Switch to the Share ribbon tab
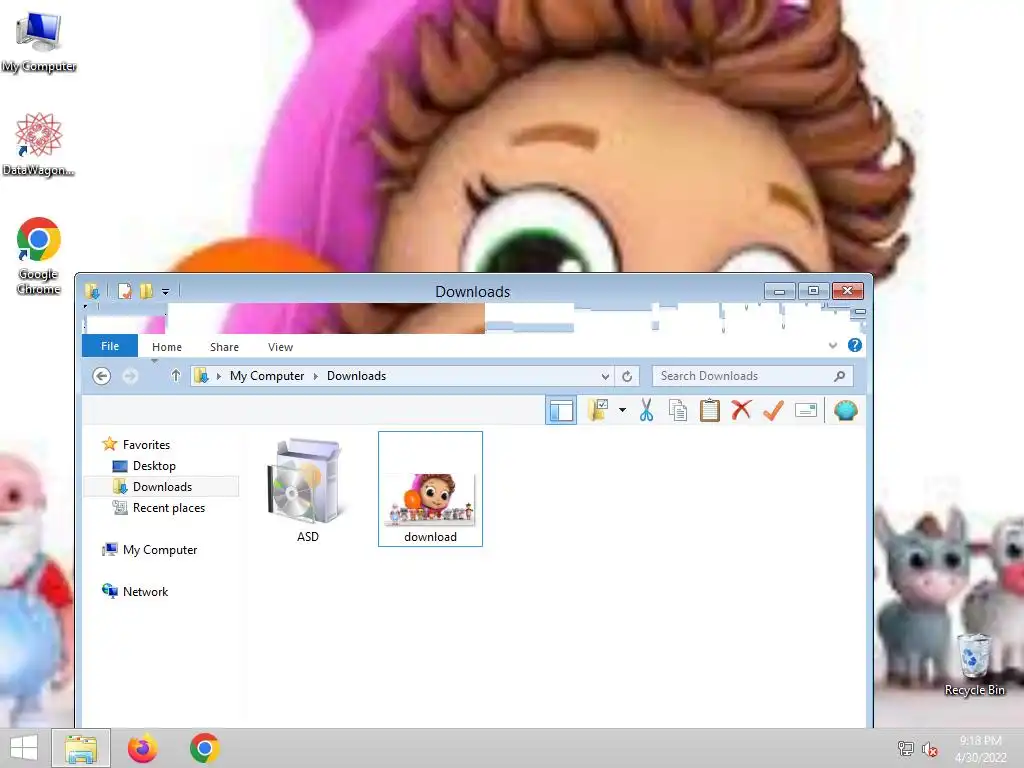The width and height of the screenshot is (1024, 768). tap(224, 347)
